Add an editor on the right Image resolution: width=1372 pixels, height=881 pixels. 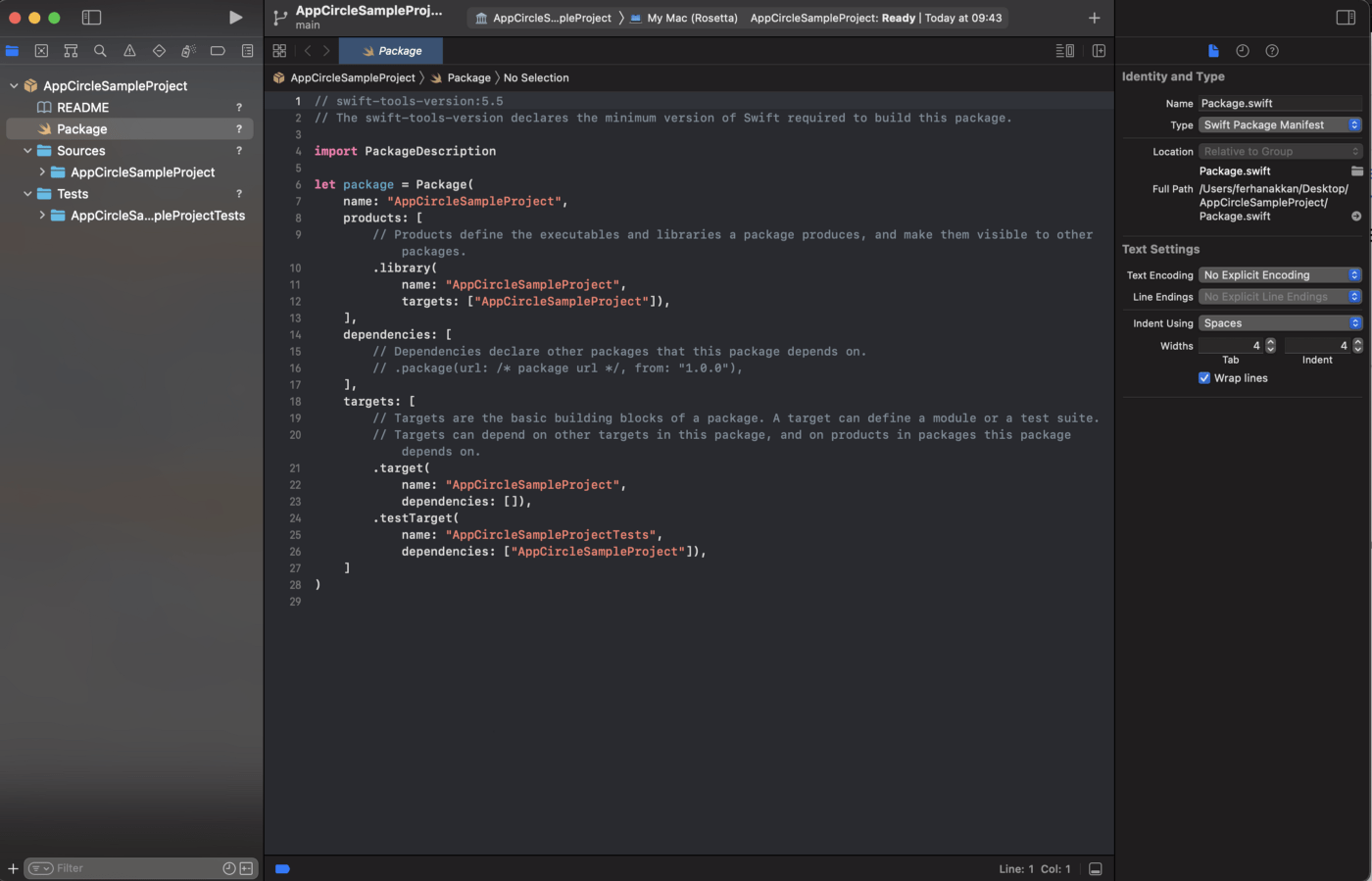coord(1099,51)
